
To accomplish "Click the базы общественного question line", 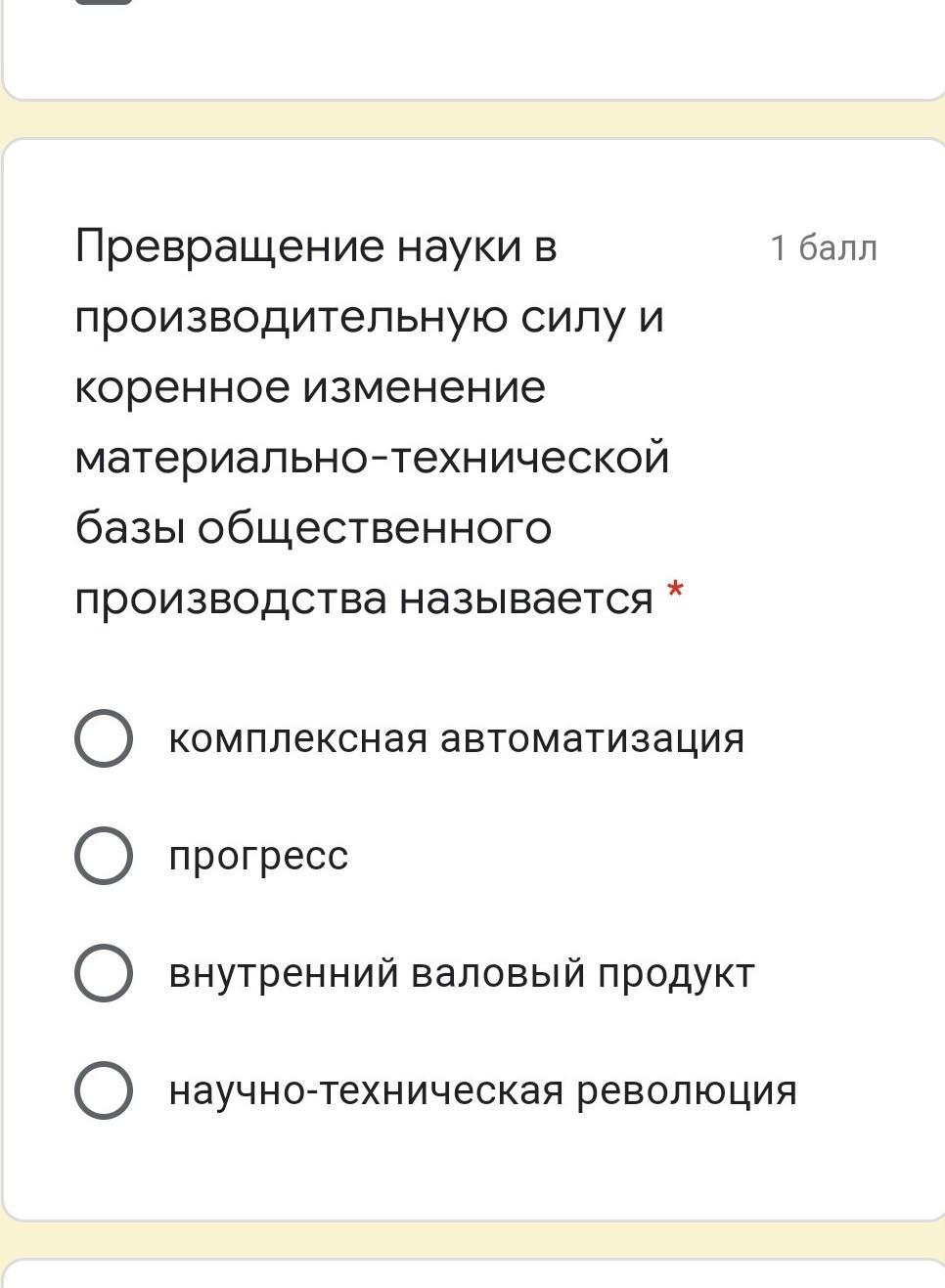I will pyautogui.click(x=313, y=528).
